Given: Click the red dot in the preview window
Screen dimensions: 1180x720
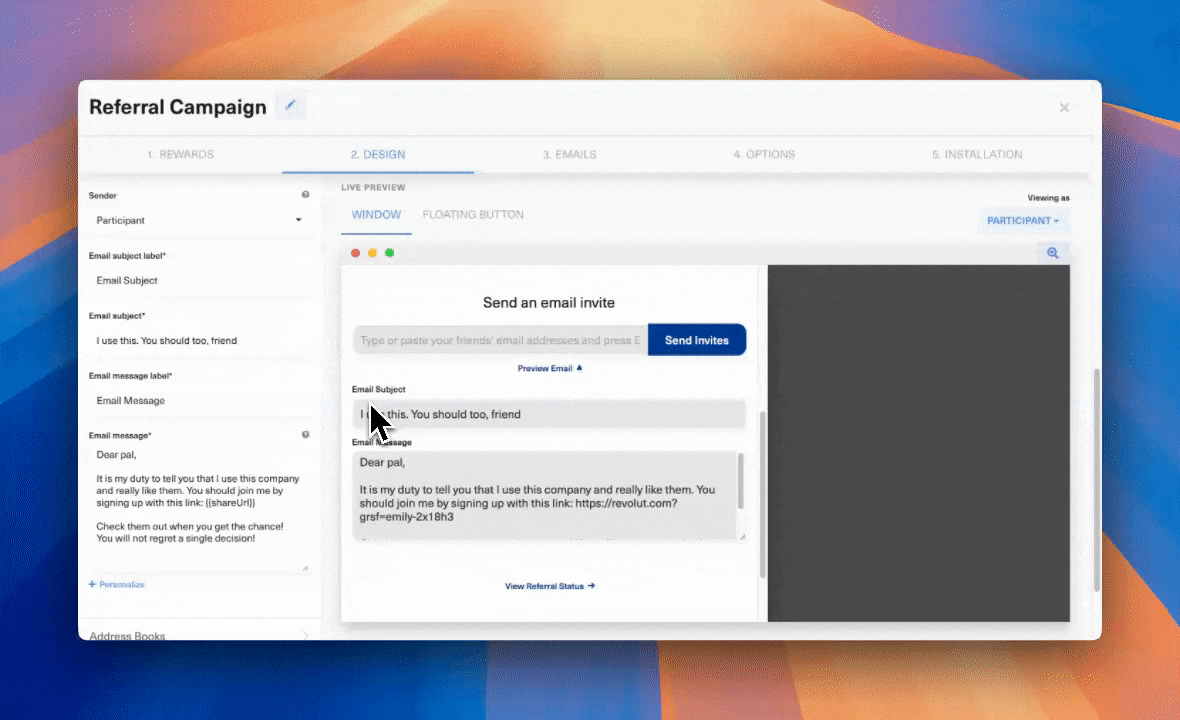Looking at the screenshot, I should point(356,253).
